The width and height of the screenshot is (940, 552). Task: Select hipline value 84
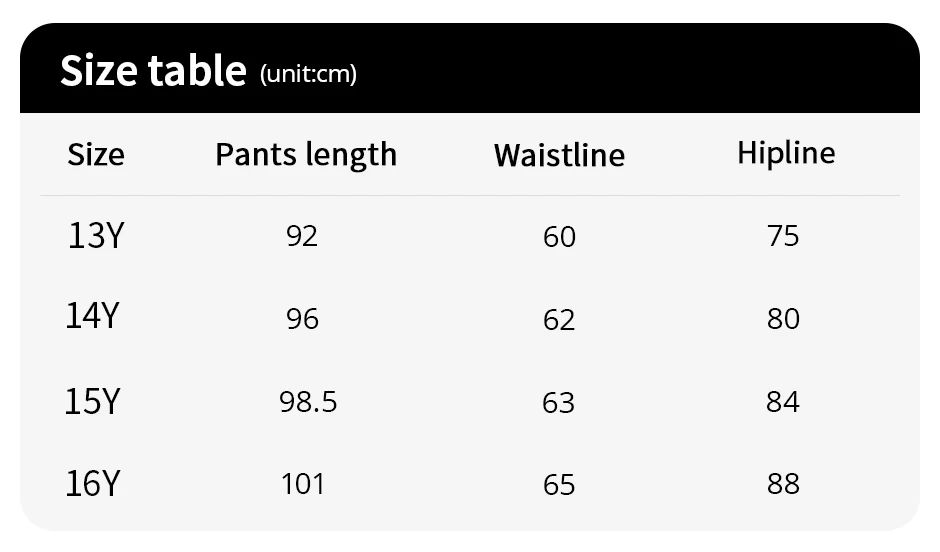[x=783, y=402]
